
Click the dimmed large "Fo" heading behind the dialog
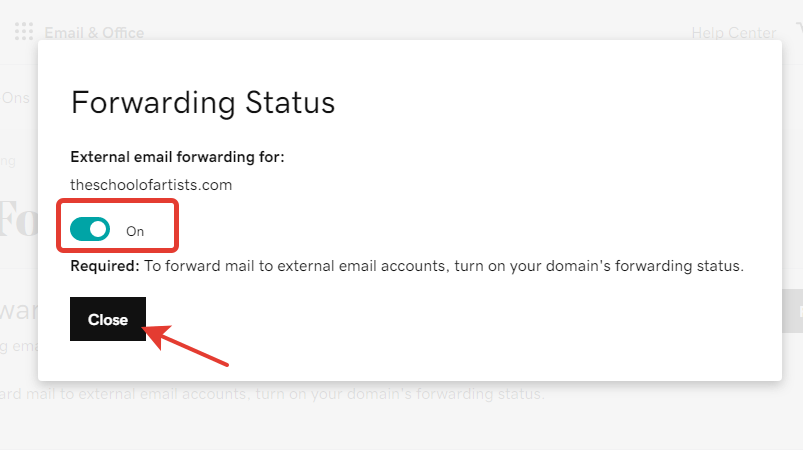pos(18,219)
